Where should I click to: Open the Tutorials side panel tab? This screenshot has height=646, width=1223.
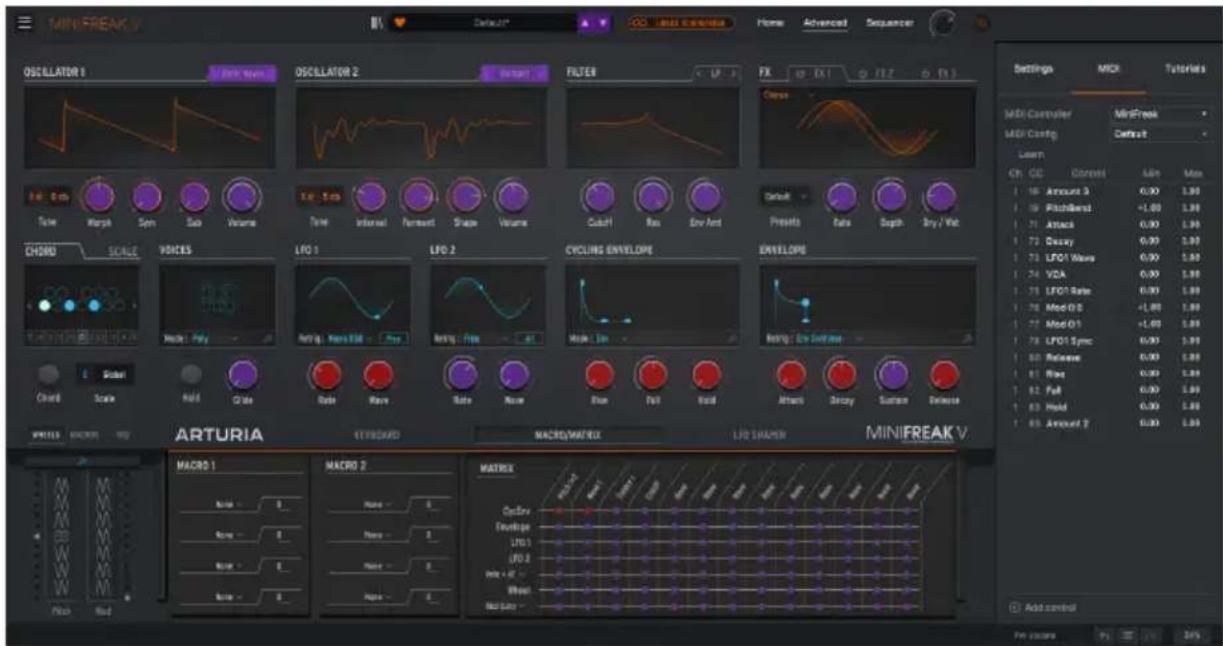(1184, 69)
